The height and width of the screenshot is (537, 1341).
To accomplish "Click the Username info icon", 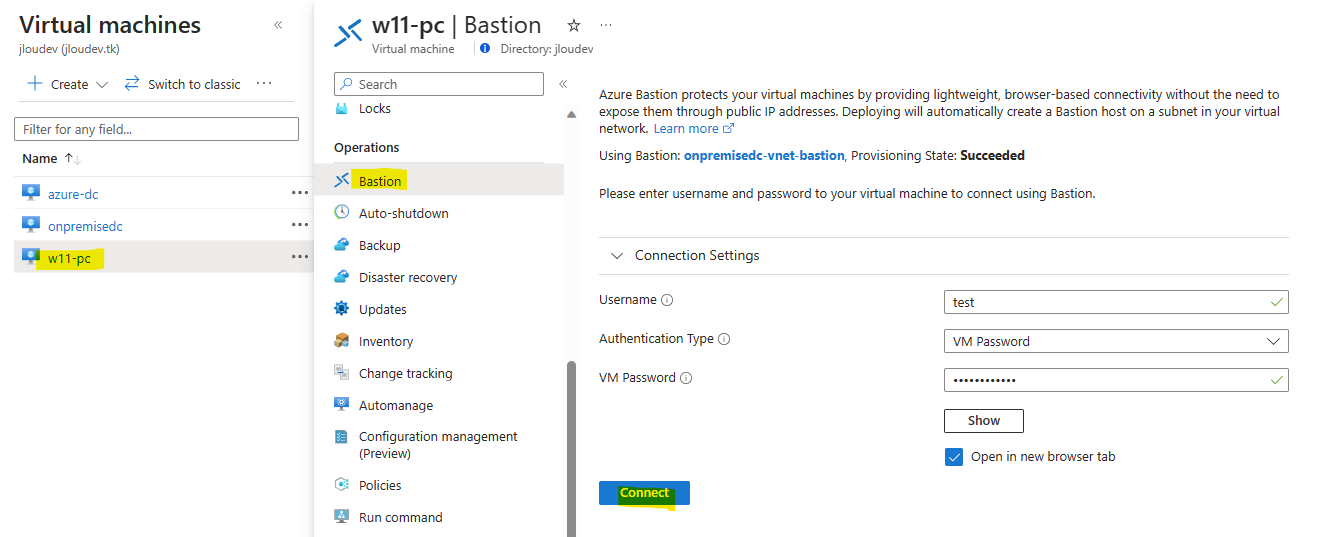I will [667, 300].
